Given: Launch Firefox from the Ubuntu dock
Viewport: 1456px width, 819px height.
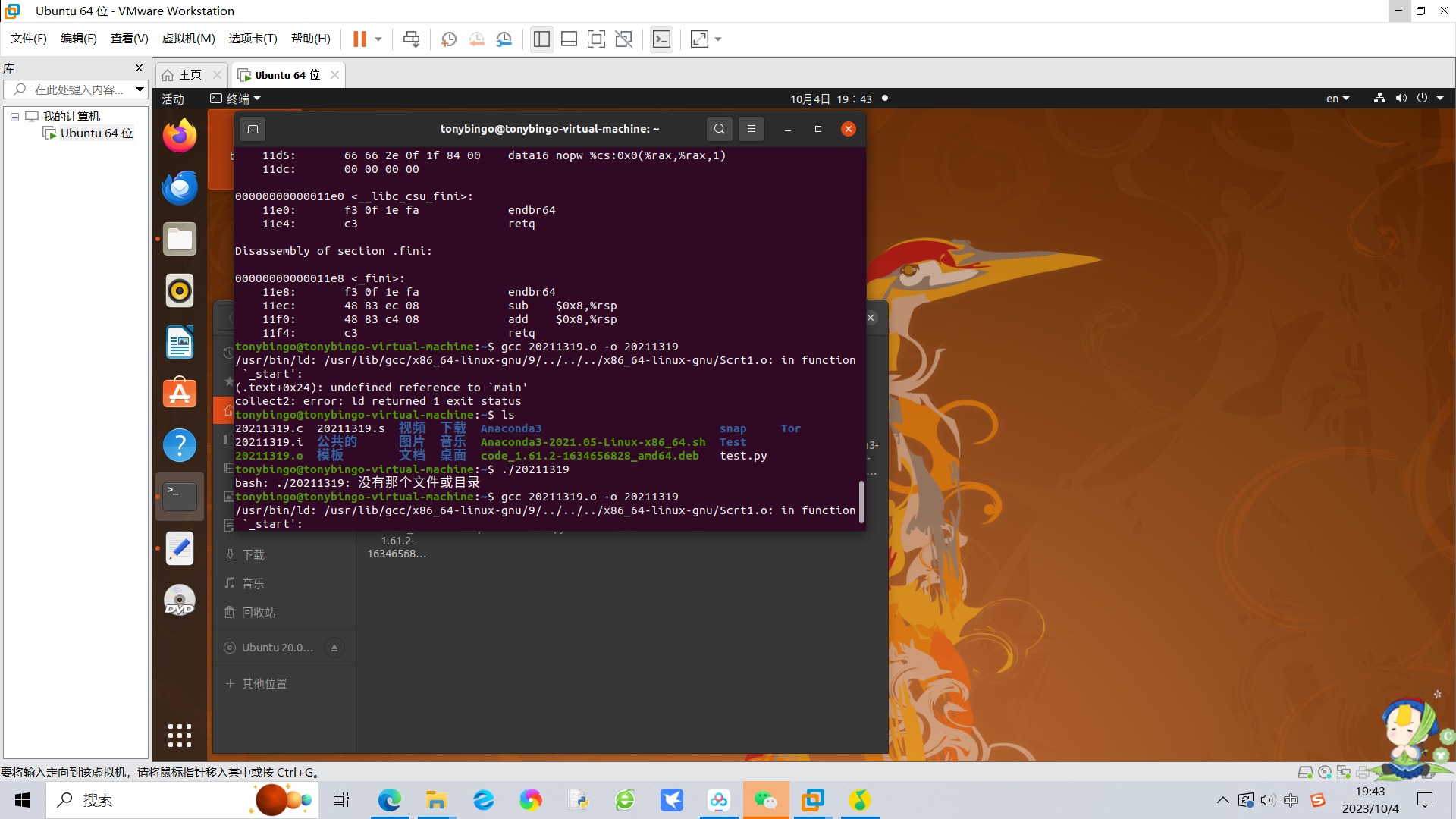Looking at the screenshot, I should click(180, 136).
